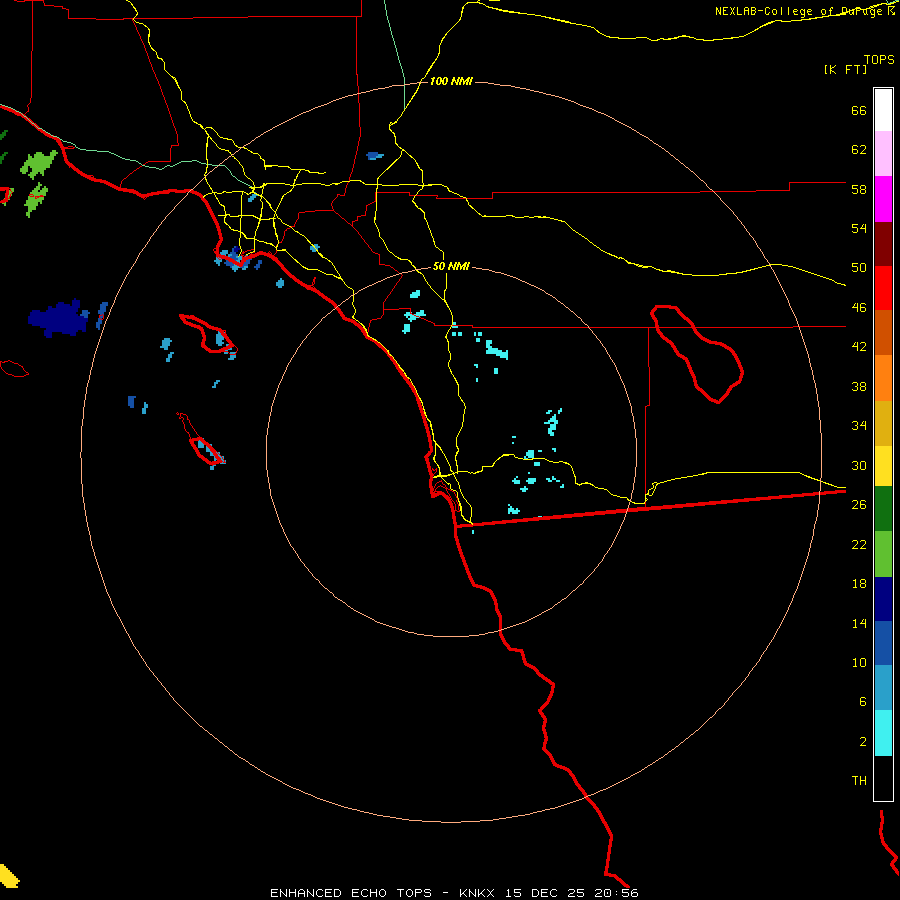The width and height of the screenshot is (900, 900).
Task: Click the dark green legend swatch
Action: 883,509
